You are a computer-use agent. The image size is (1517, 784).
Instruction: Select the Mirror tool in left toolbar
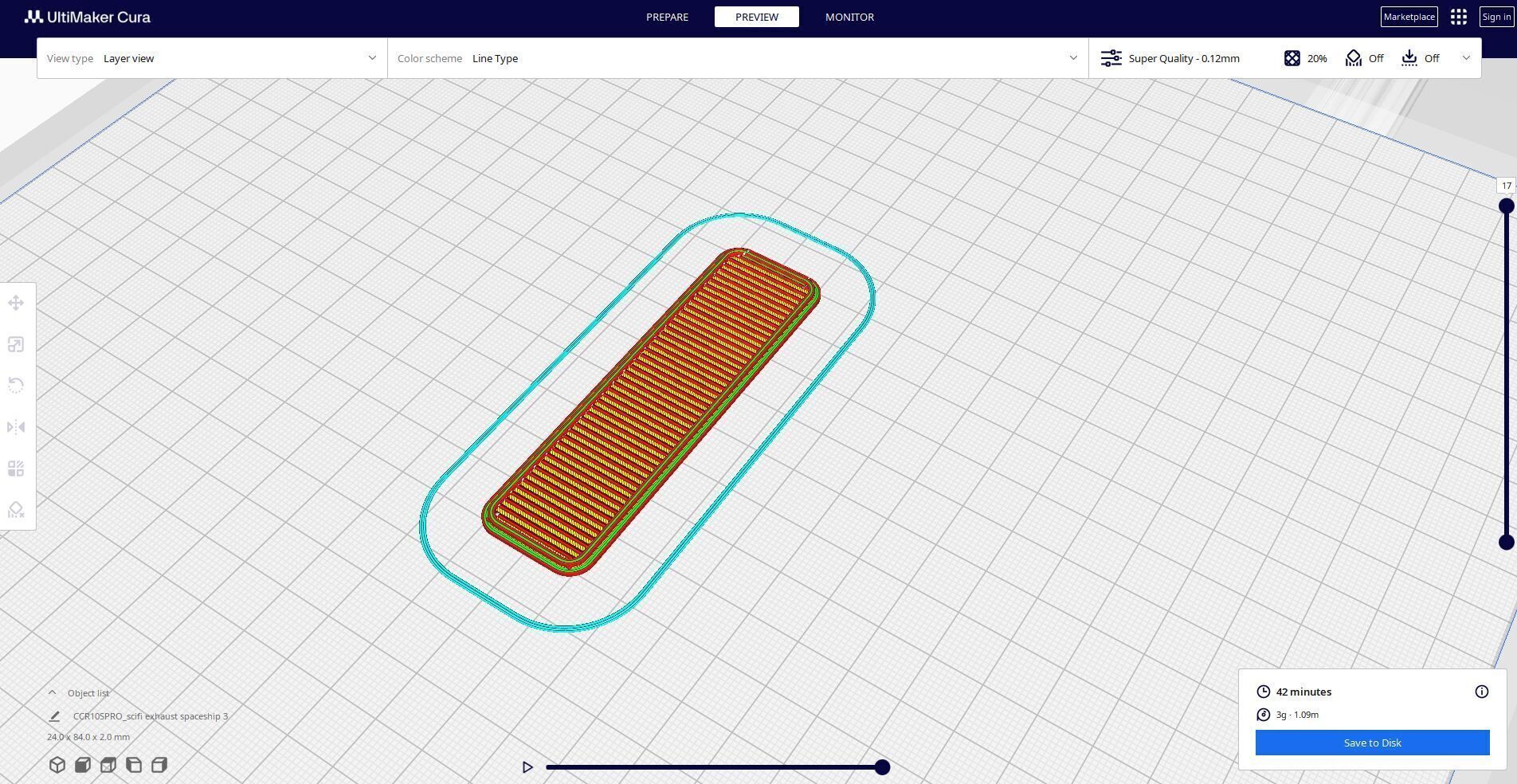tap(16, 427)
